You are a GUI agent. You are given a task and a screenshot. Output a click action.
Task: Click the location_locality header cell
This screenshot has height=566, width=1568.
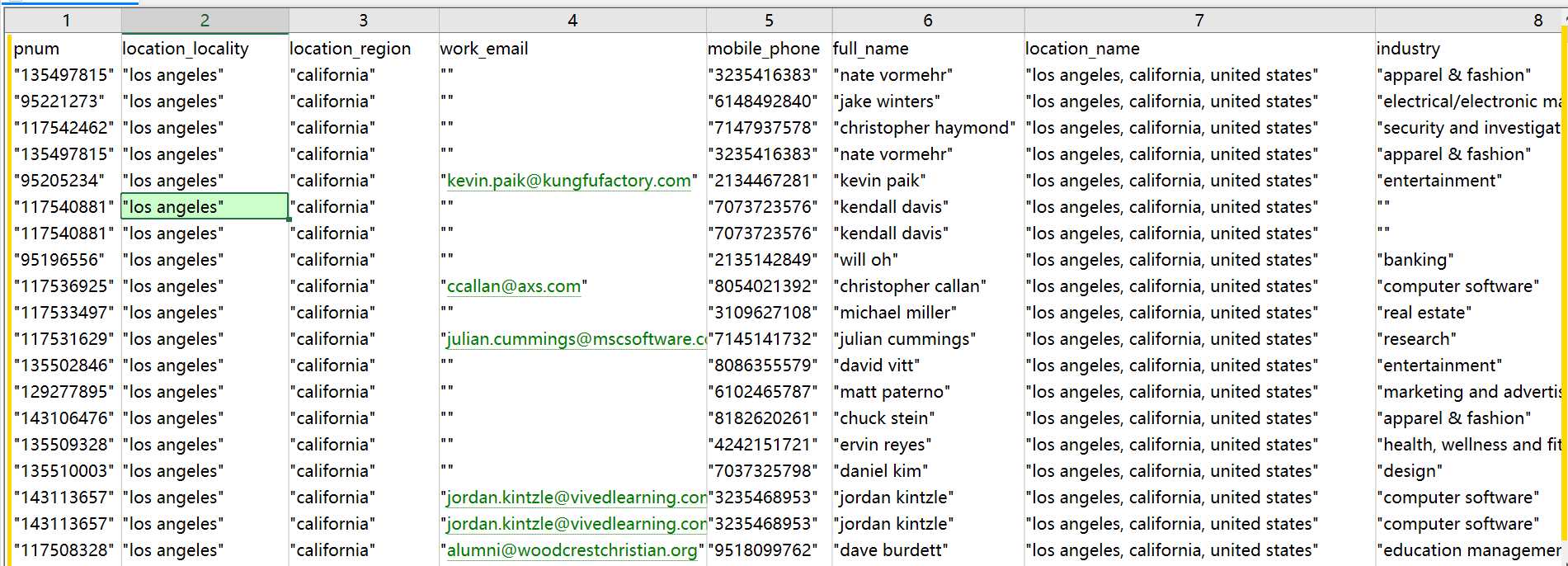coord(205,49)
